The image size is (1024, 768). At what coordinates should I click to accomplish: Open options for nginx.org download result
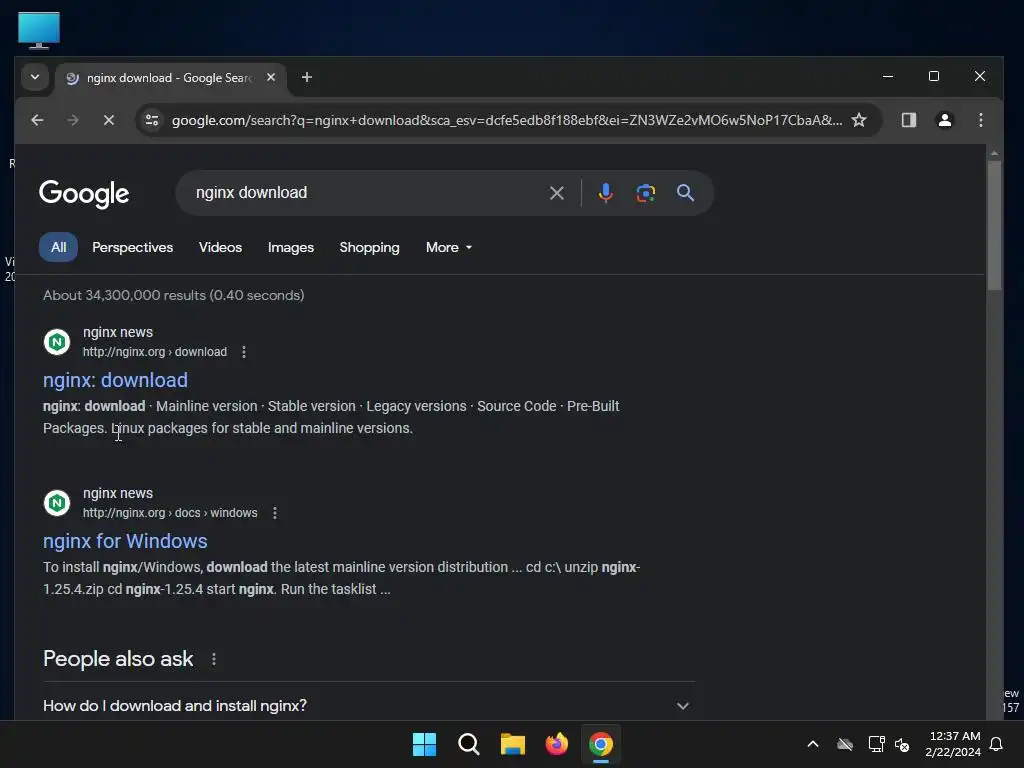click(x=244, y=352)
